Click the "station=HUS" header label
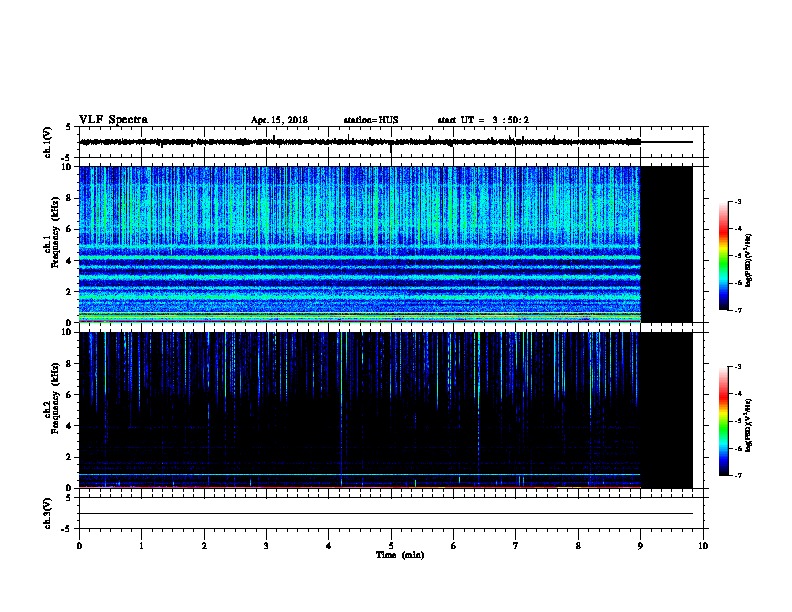Screen dimensions: 792x612 tap(371, 120)
